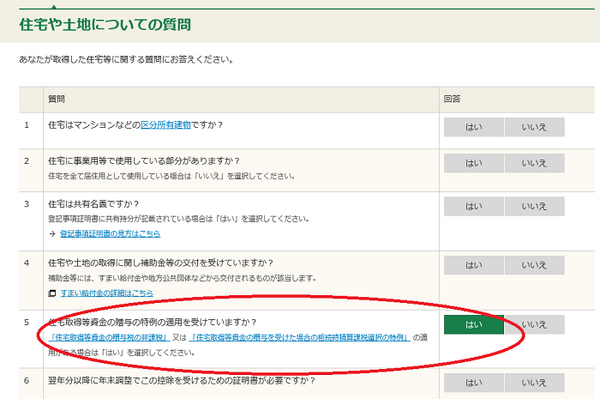Open 相続時精算課税選択の特例 link
Screen dimensions: 600x399
(x=300, y=337)
